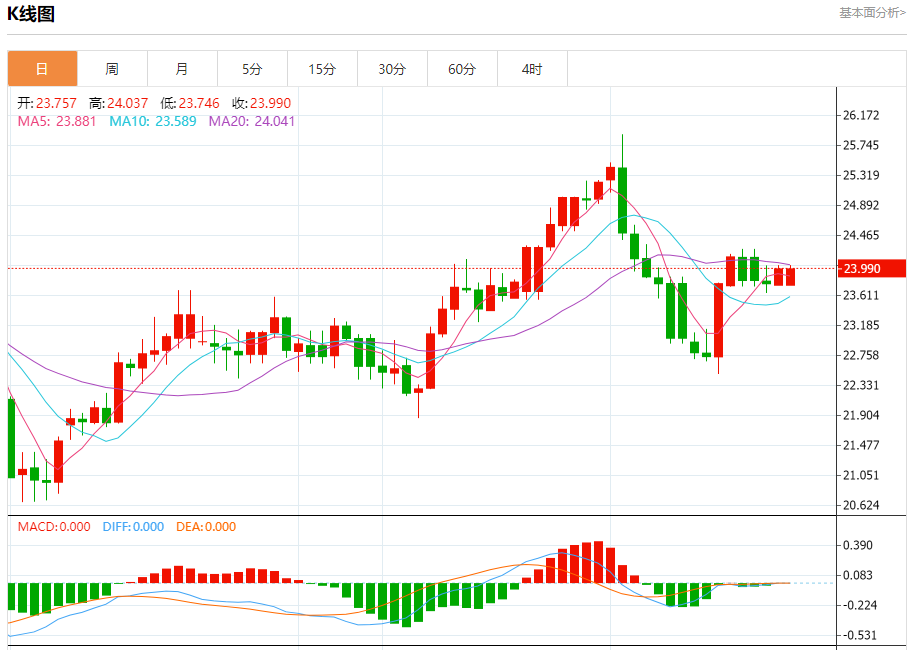
Task: Click the 21.051 price axis label
Action: click(861, 475)
